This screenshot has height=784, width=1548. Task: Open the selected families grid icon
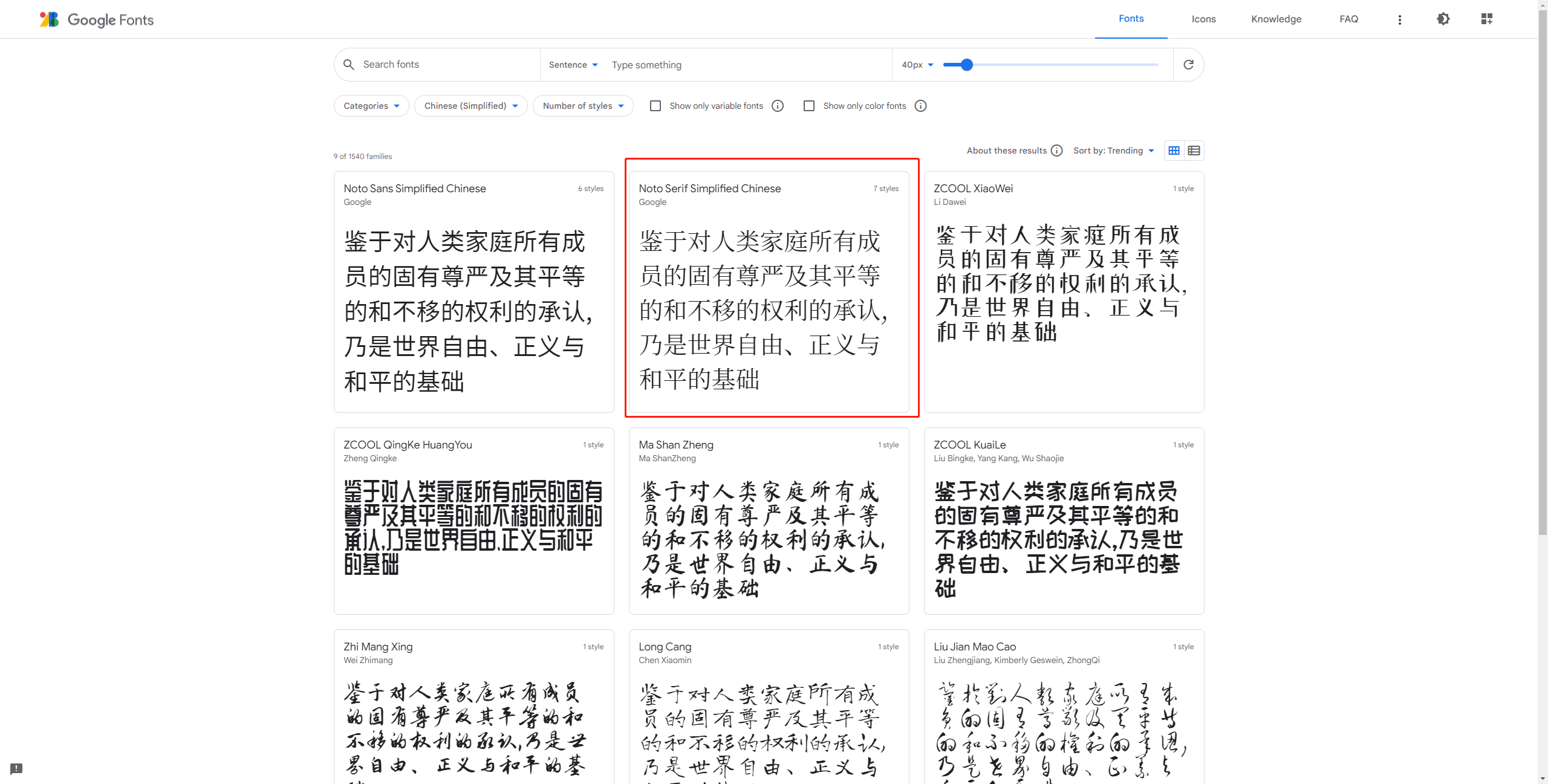(x=1486, y=19)
